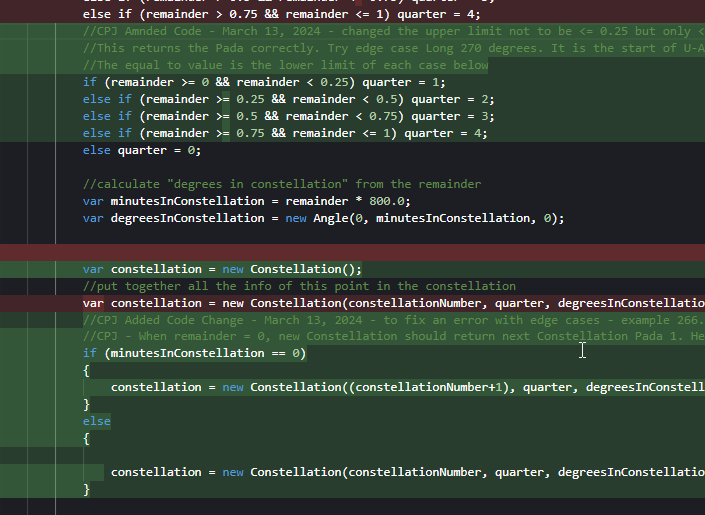This screenshot has height=515, width=705.
Task: Click the line with 'Constellation((constellationNumber+1)'
Action: pos(407,387)
